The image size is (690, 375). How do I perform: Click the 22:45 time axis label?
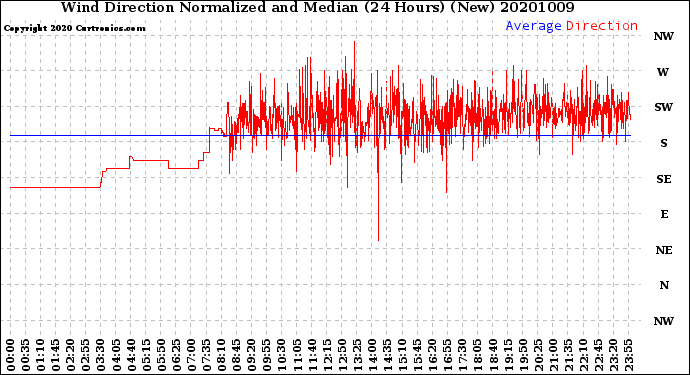pyautogui.click(x=598, y=355)
